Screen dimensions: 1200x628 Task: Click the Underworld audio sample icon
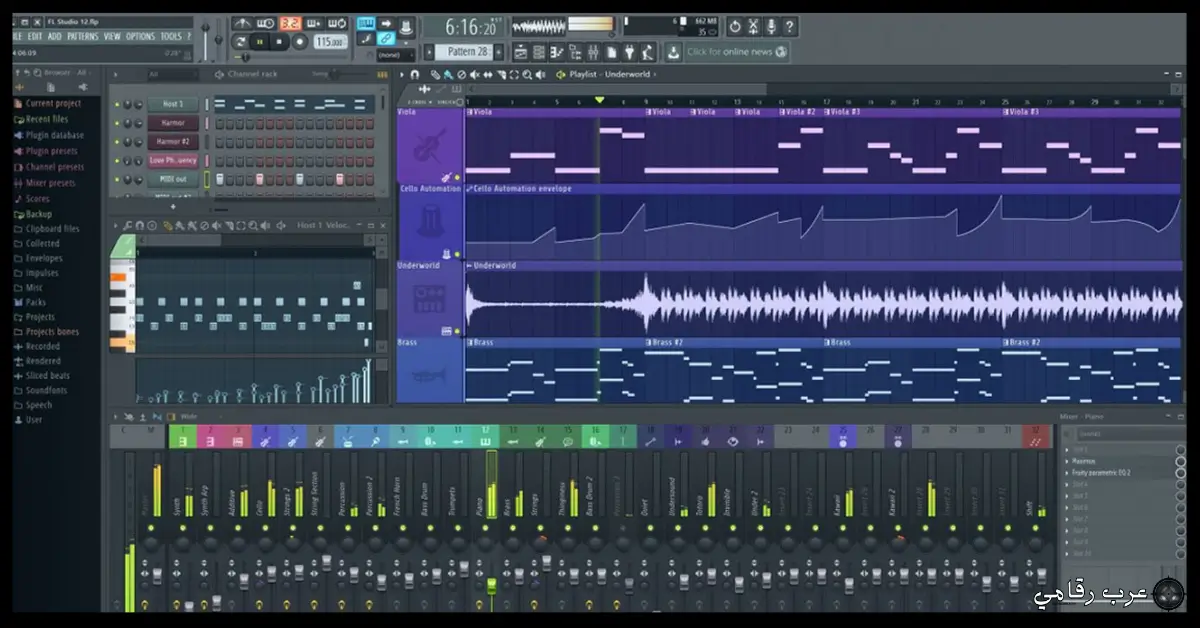[x=431, y=300]
